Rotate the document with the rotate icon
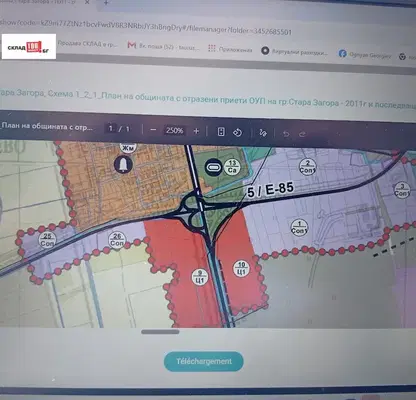This screenshot has height=400, width=416. [237, 133]
